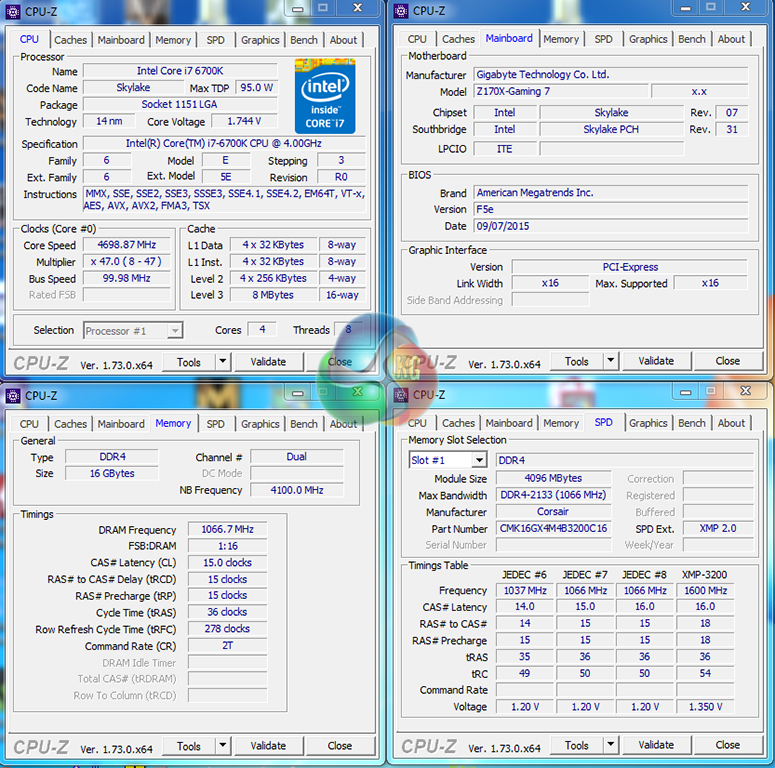Click the Level 3 cache value 8 MBytes
This screenshot has height=768, width=775.
click(x=273, y=295)
